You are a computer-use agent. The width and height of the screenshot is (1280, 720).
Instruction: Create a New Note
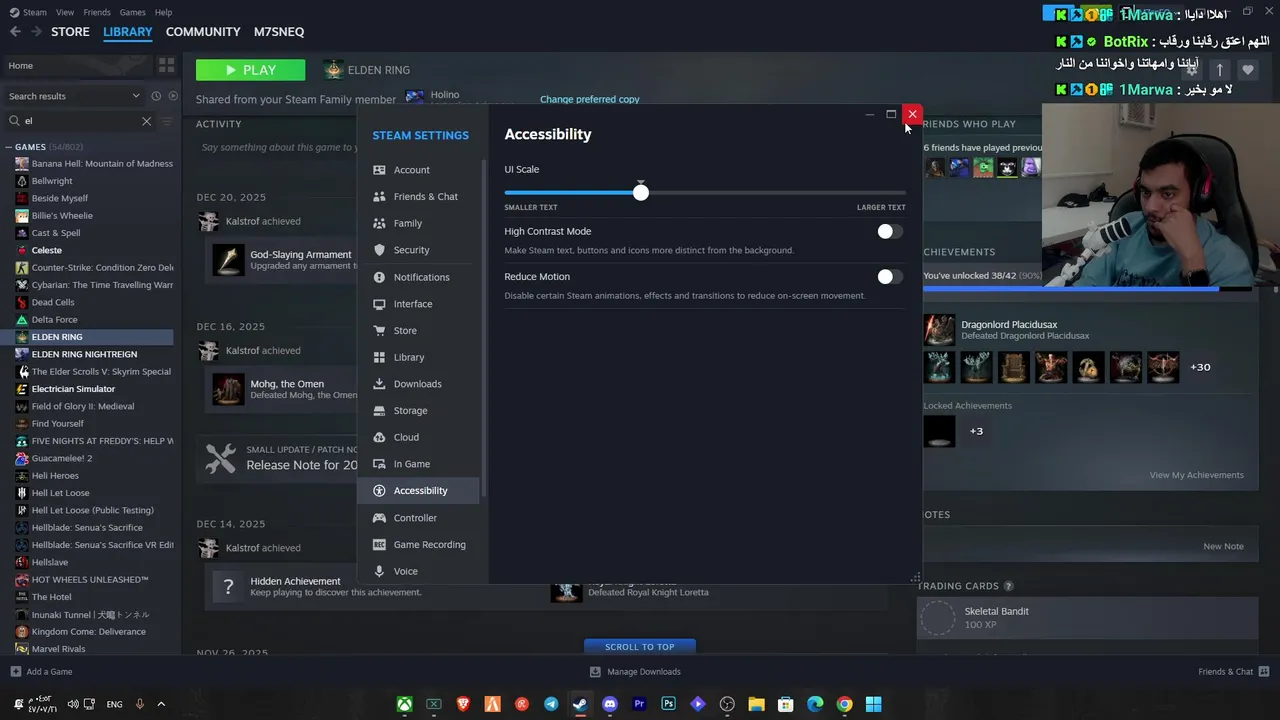(1223, 546)
